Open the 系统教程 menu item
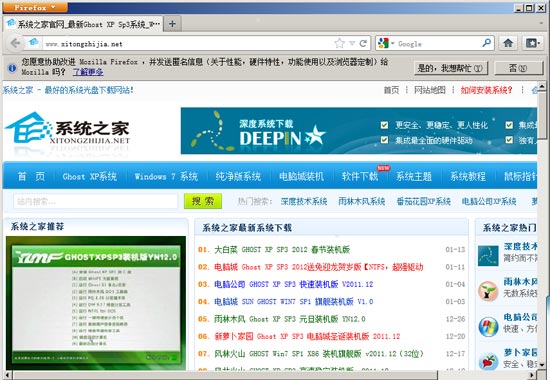The width and height of the screenshot is (550, 380). (x=468, y=176)
